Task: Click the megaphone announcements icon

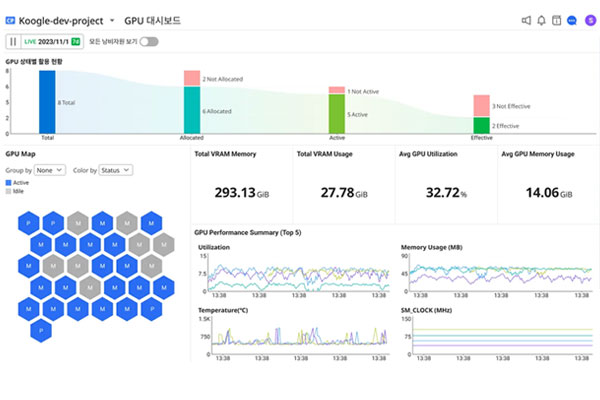Action: pyautogui.click(x=526, y=20)
